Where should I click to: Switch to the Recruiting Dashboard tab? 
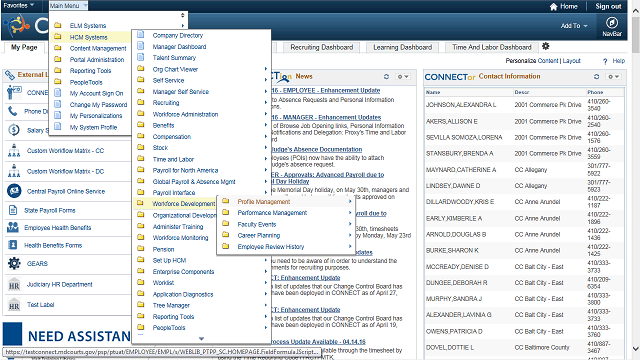(322, 47)
